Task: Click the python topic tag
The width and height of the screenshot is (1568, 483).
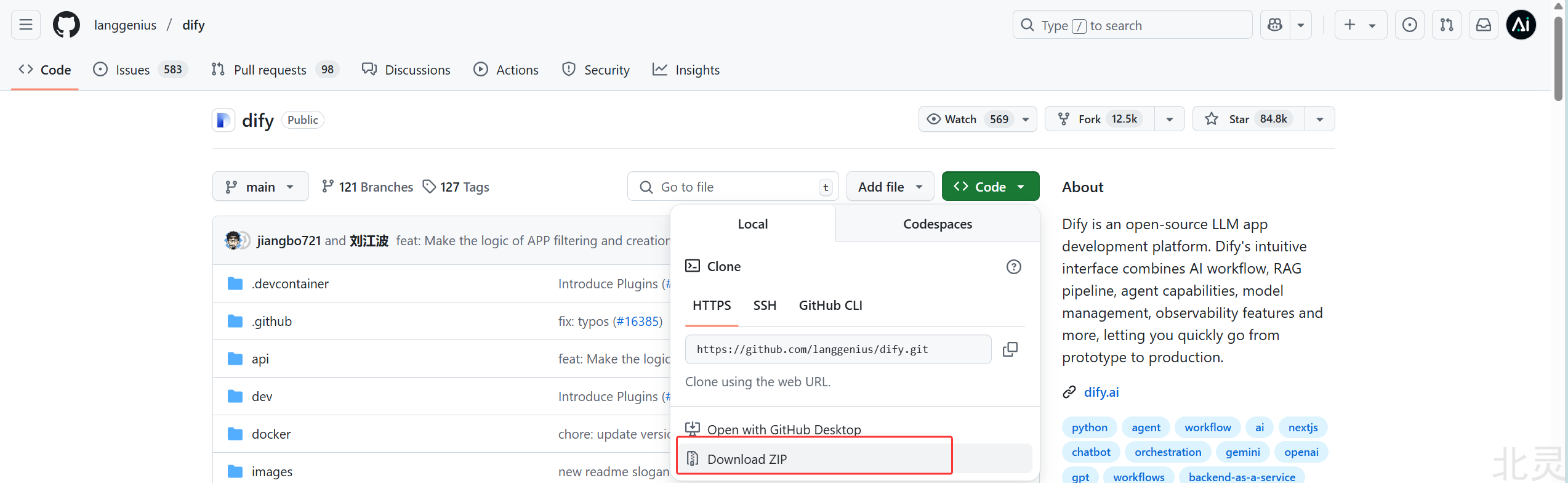Action: [1089, 428]
